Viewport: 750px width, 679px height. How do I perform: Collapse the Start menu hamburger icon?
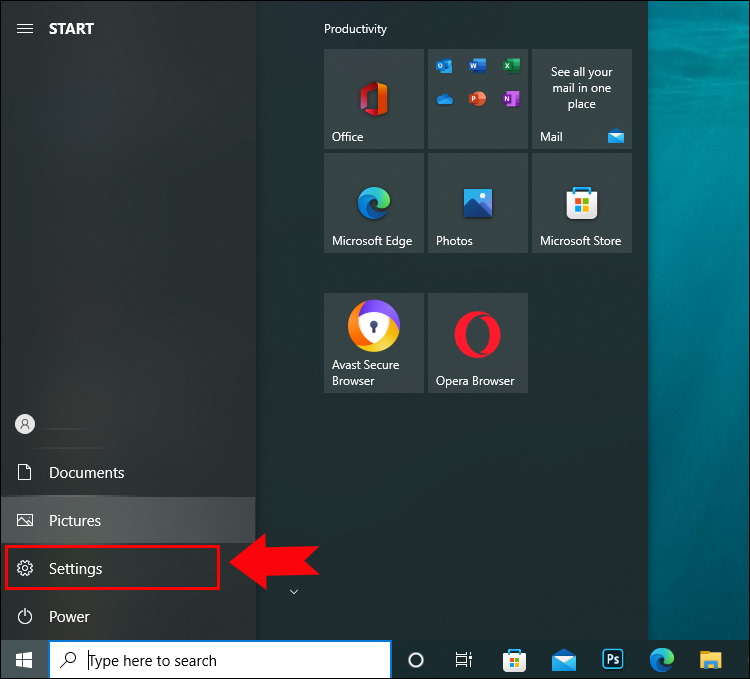pyautogui.click(x=25, y=29)
